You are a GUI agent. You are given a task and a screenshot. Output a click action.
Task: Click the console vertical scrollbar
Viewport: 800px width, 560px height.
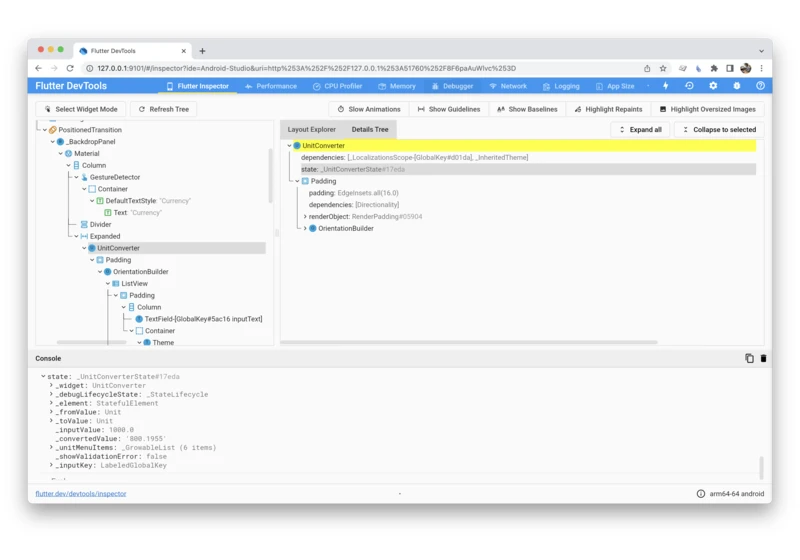point(761,468)
